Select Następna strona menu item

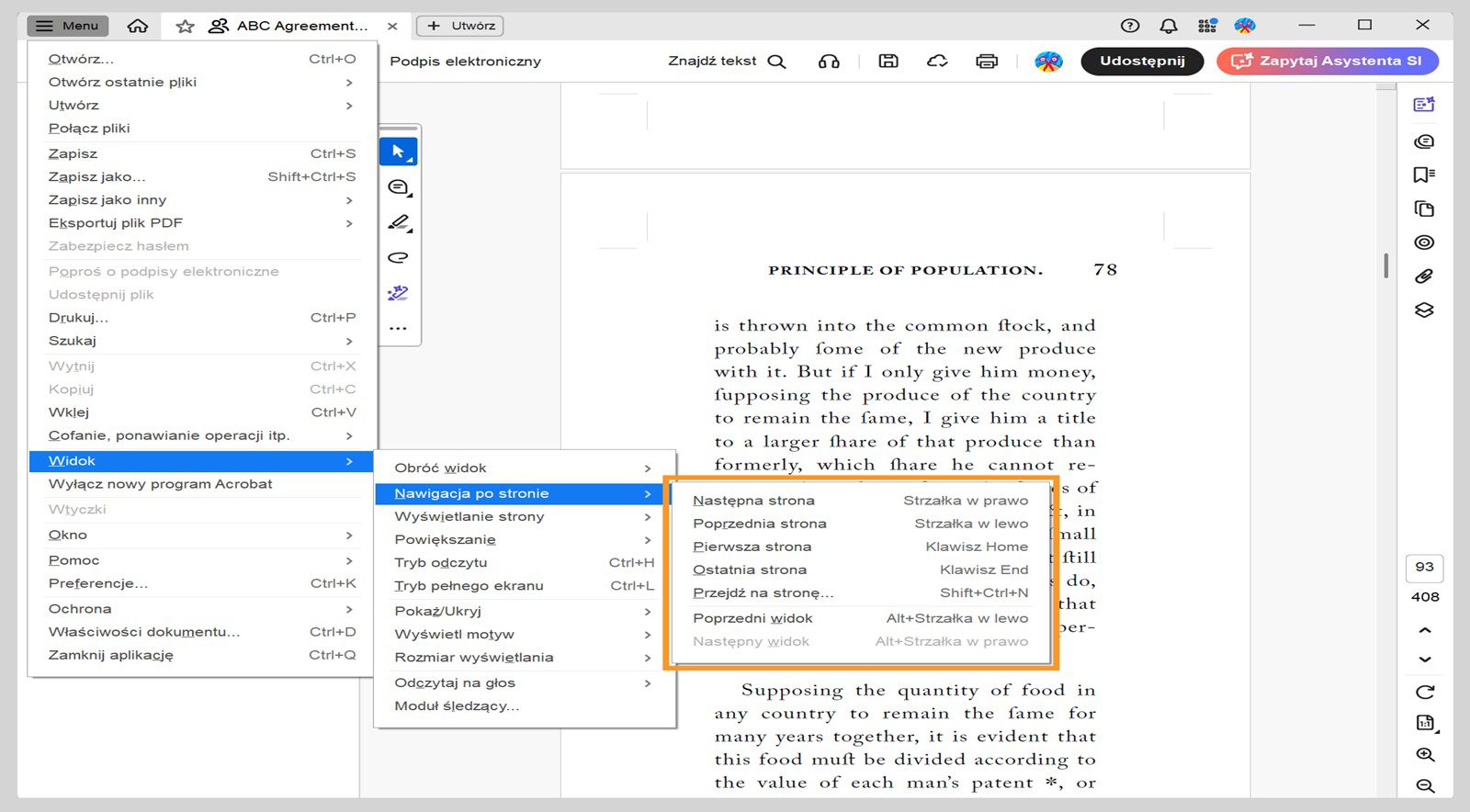click(x=861, y=501)
